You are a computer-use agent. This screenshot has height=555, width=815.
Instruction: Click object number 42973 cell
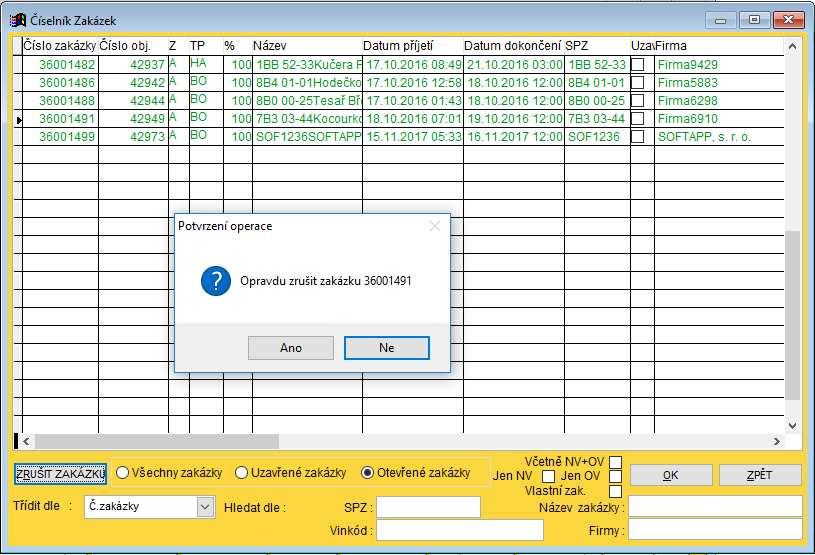click(133, 137)
